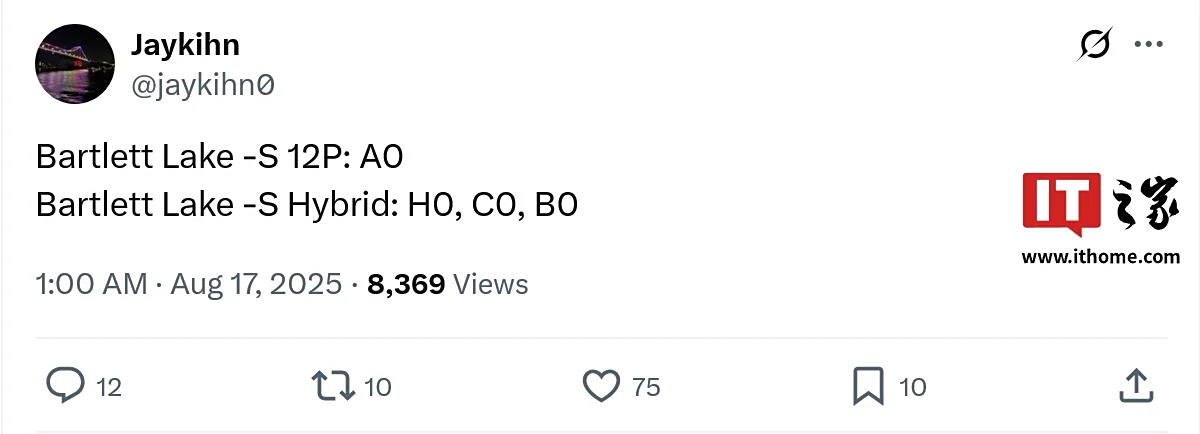The image size is (1200, 434).
Task: Click the 1:00 AM Aug 17, 2025 timestamp
Action: coord(189,284)
